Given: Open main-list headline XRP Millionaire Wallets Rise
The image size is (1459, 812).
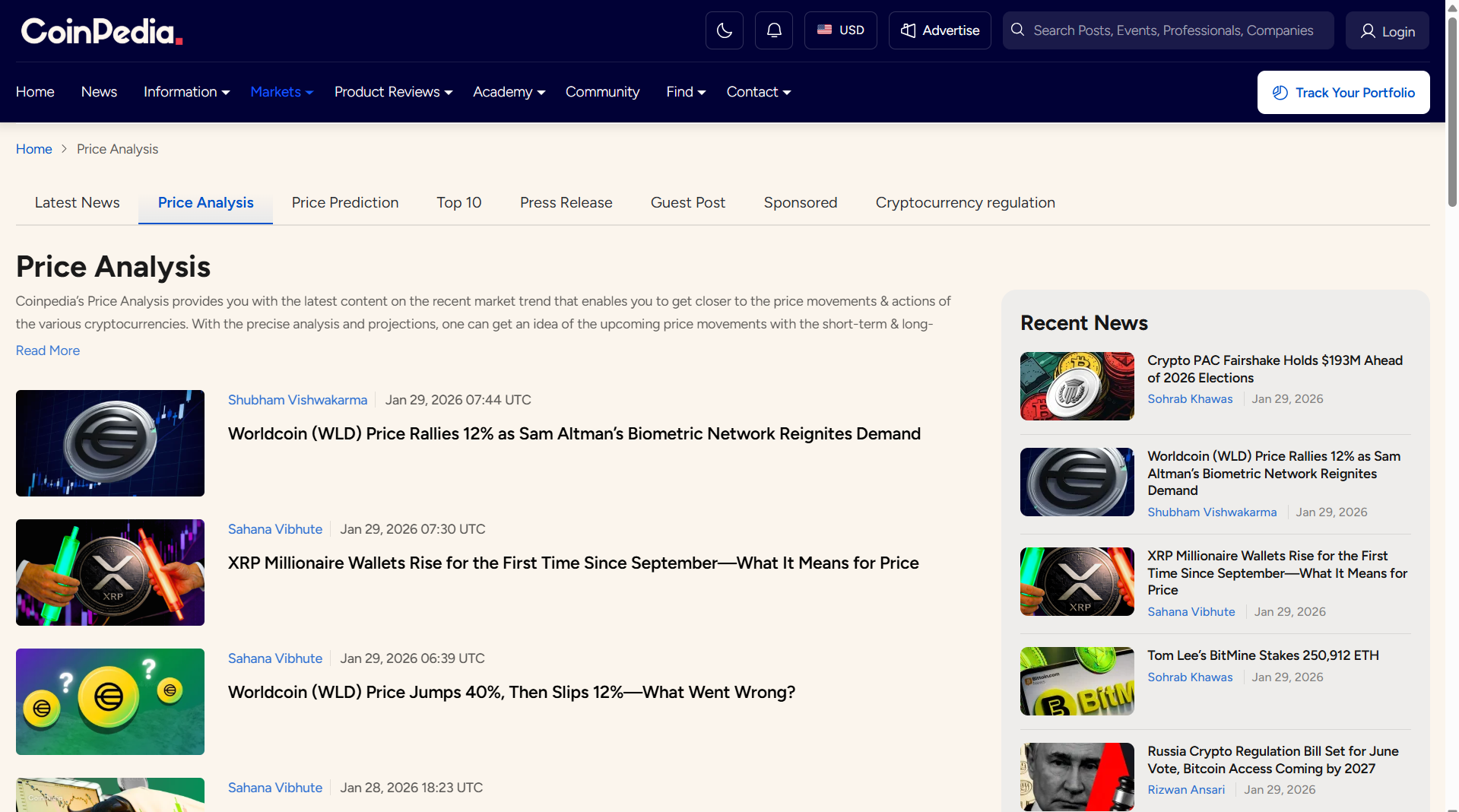Looking at the screenshot, I should point(573,563).
